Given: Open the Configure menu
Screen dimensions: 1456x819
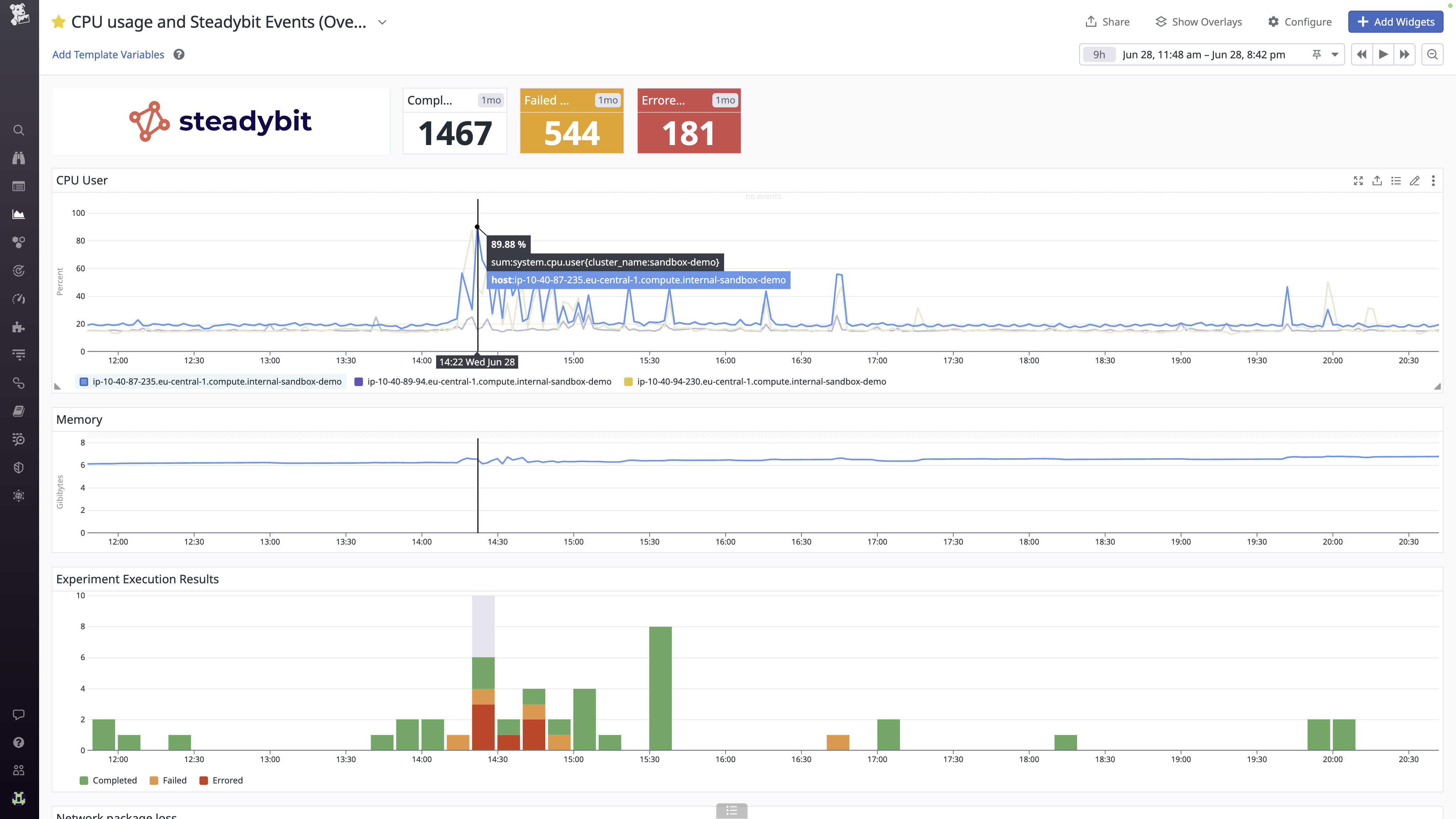Looking at the screenshot, I should tap(1300, 21).
